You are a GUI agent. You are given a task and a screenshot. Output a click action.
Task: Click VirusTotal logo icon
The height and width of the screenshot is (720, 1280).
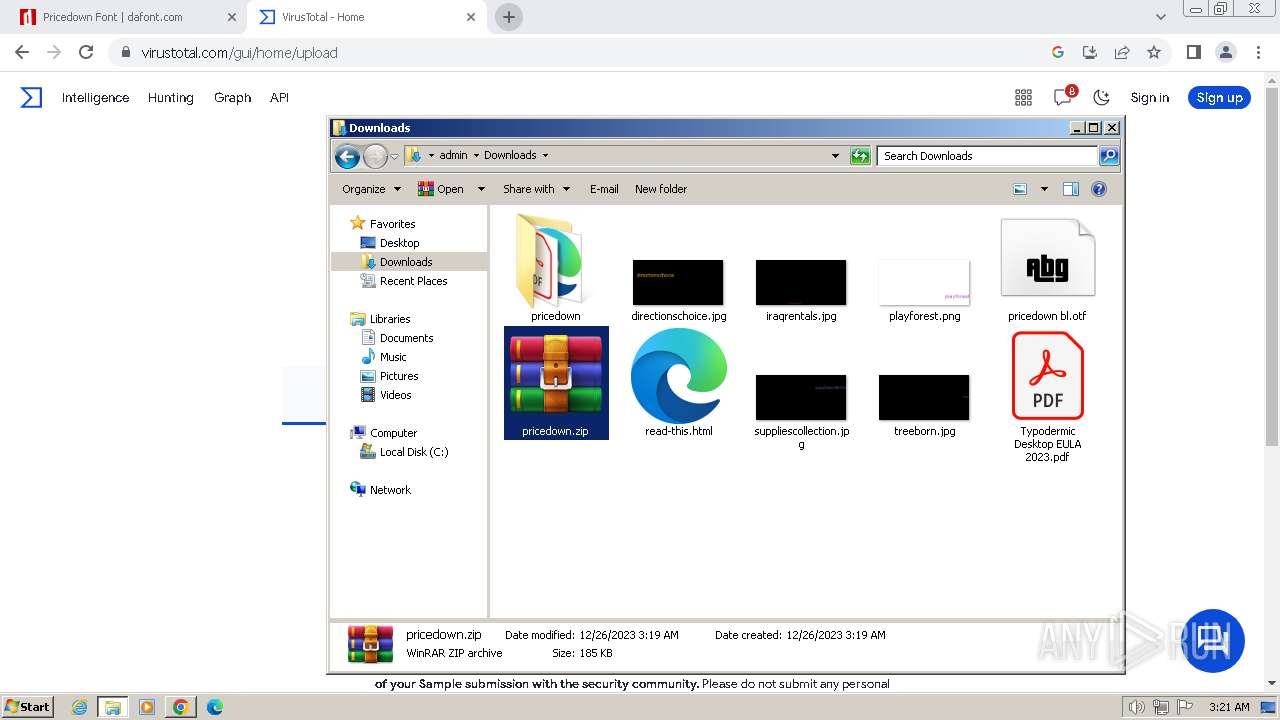pyautogui.click(x=32, y=97)
